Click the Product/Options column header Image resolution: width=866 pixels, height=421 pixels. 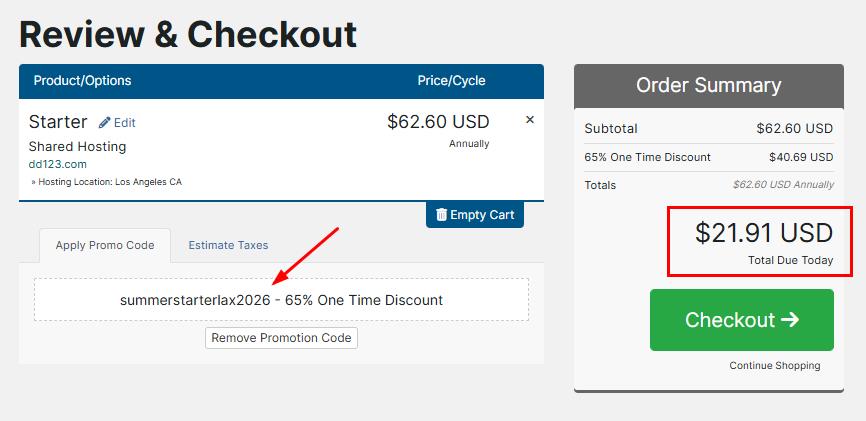coord(82,81)
